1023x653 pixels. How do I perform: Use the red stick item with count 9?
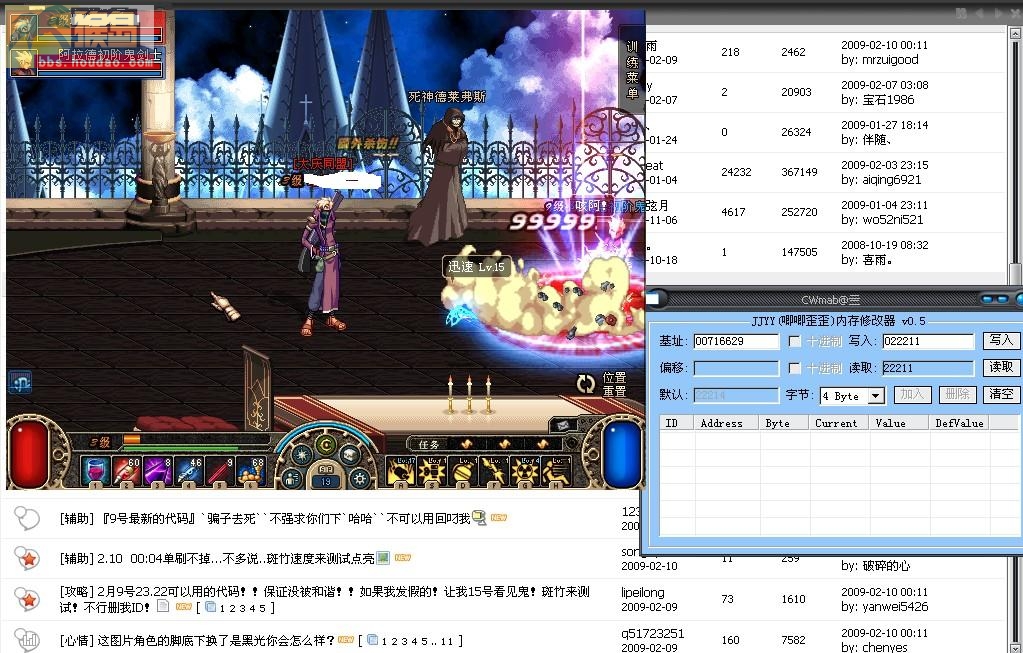[221, 471]
